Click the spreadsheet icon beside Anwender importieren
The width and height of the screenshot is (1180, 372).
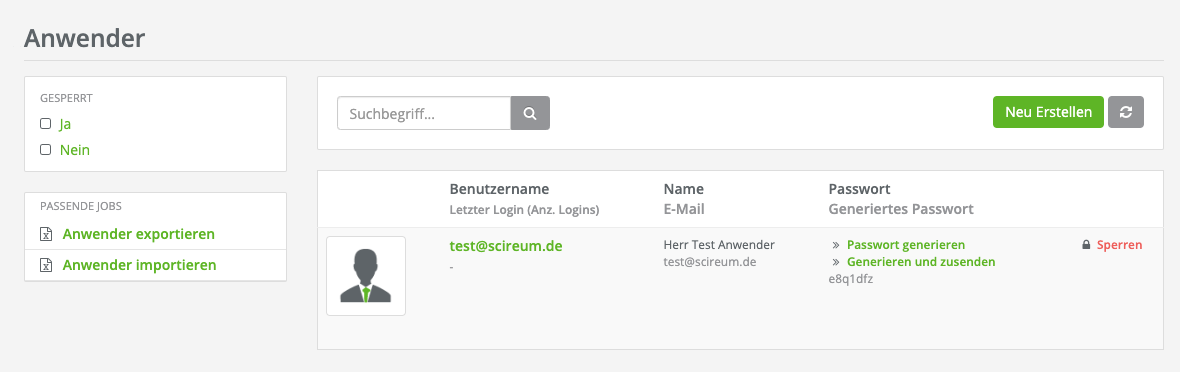(x=45, y=265)
